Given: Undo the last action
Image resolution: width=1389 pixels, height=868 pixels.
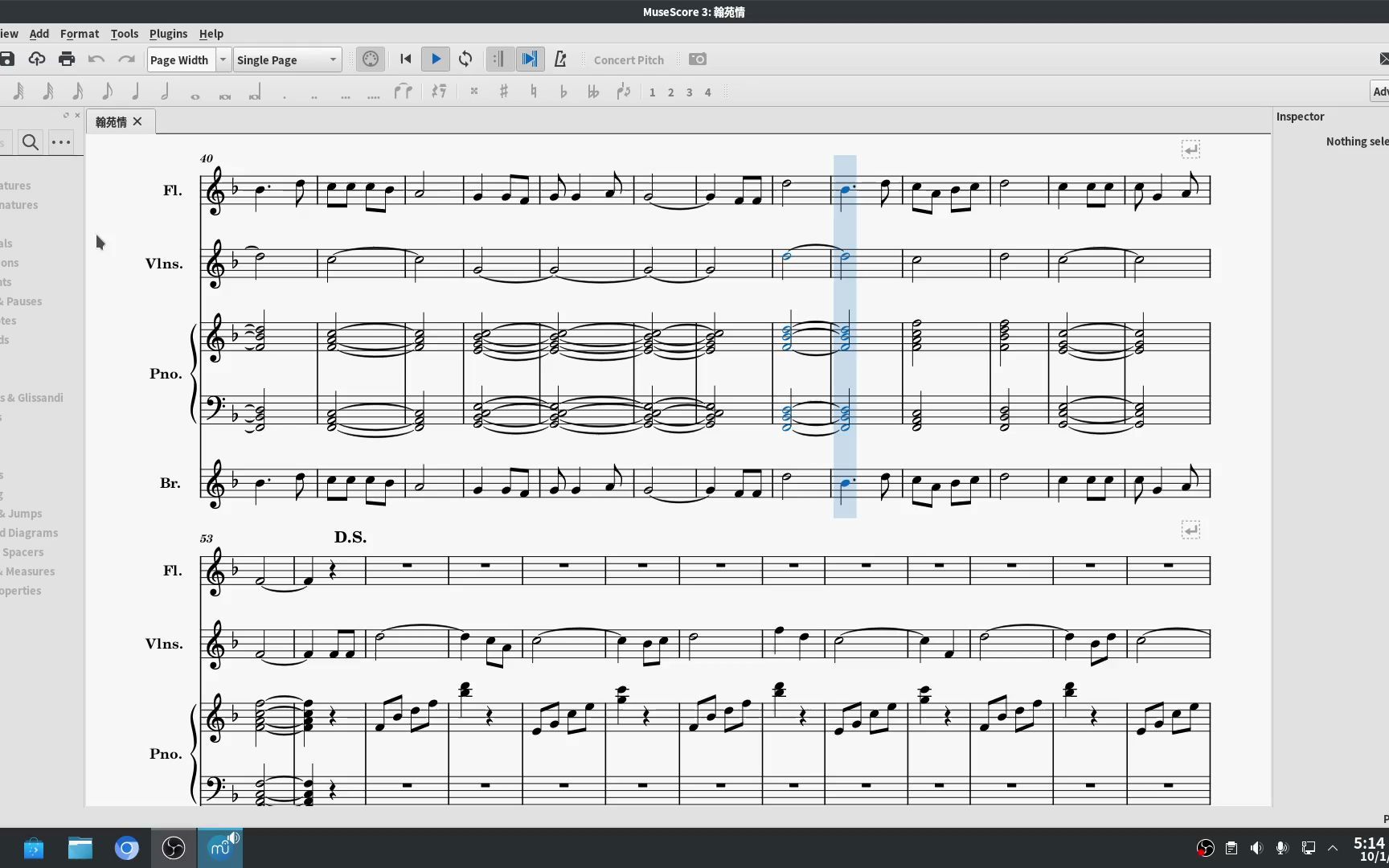Looking at the screenshot, I should pos(96,59).
